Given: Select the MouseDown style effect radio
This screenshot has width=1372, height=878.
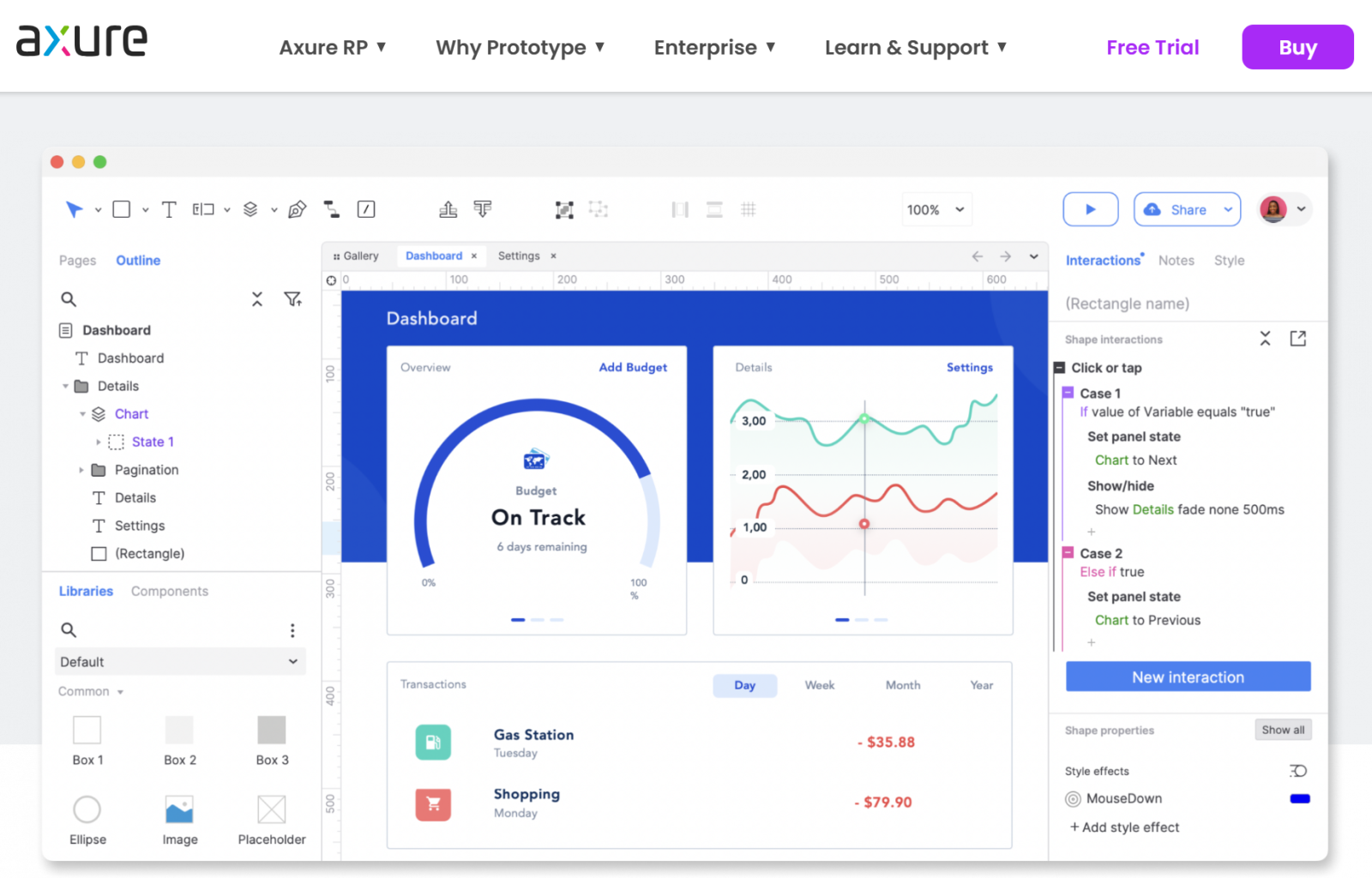Looking at the screenshot, I should (x=1073, y=799).
